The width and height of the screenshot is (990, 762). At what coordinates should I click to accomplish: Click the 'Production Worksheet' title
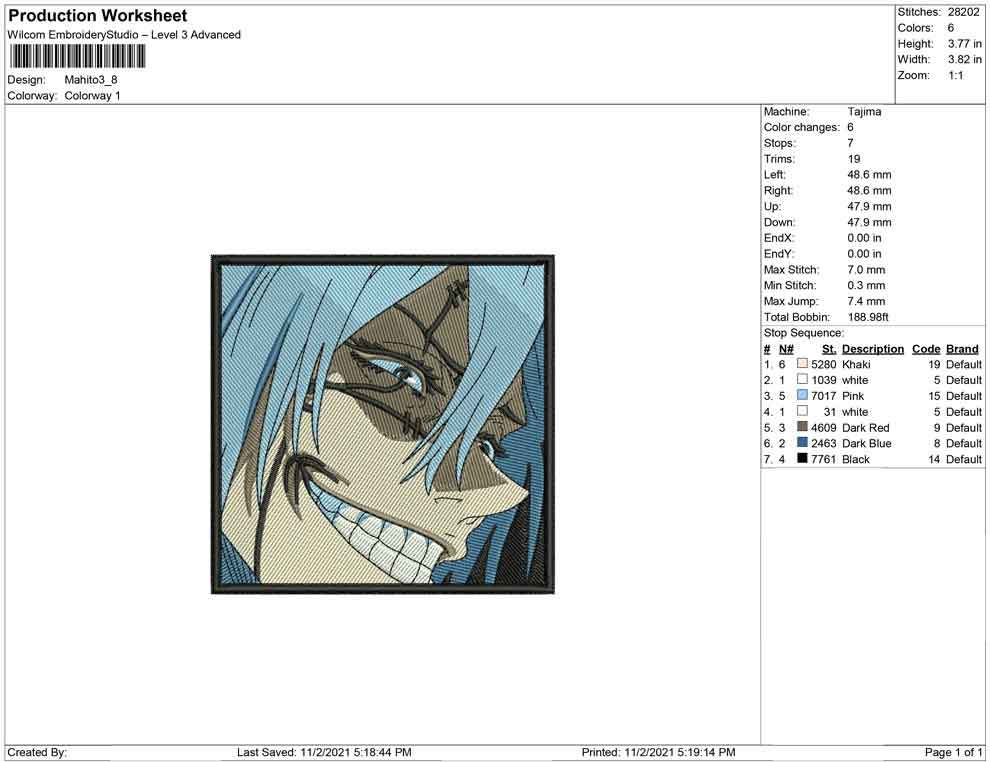click(x=98, y=16)
